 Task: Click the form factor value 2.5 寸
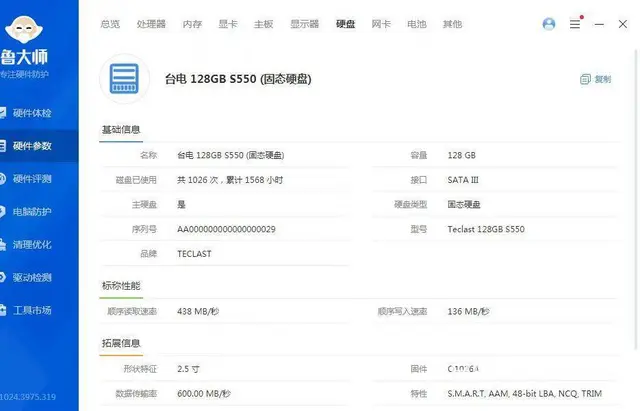point(188,369)
